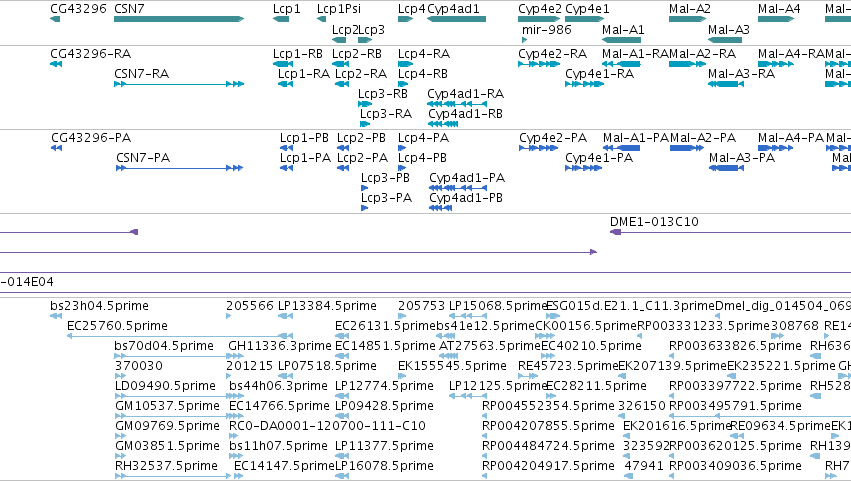851x481 pixels.
Task: Select protein Lcp3-PB label
Action: [x=385, y=178]
